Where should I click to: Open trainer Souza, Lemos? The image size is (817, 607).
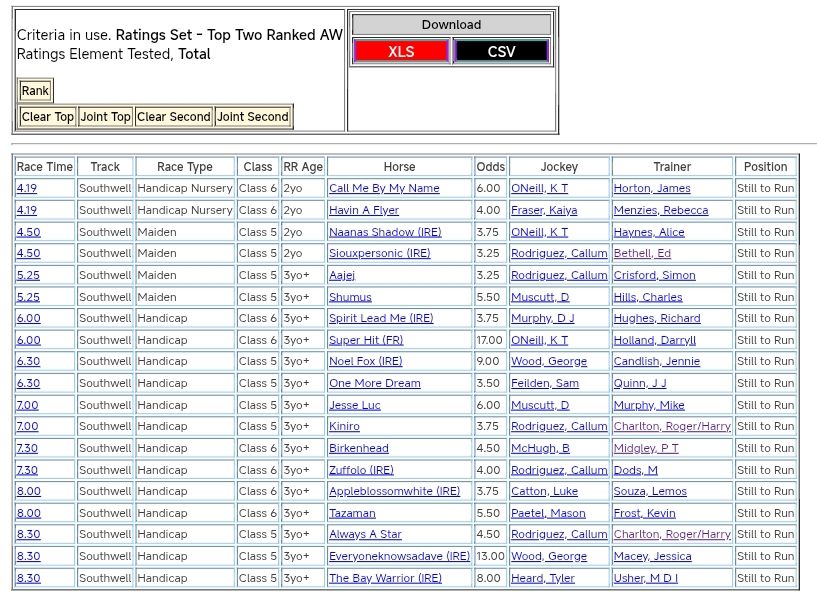[x=650, y=491]
